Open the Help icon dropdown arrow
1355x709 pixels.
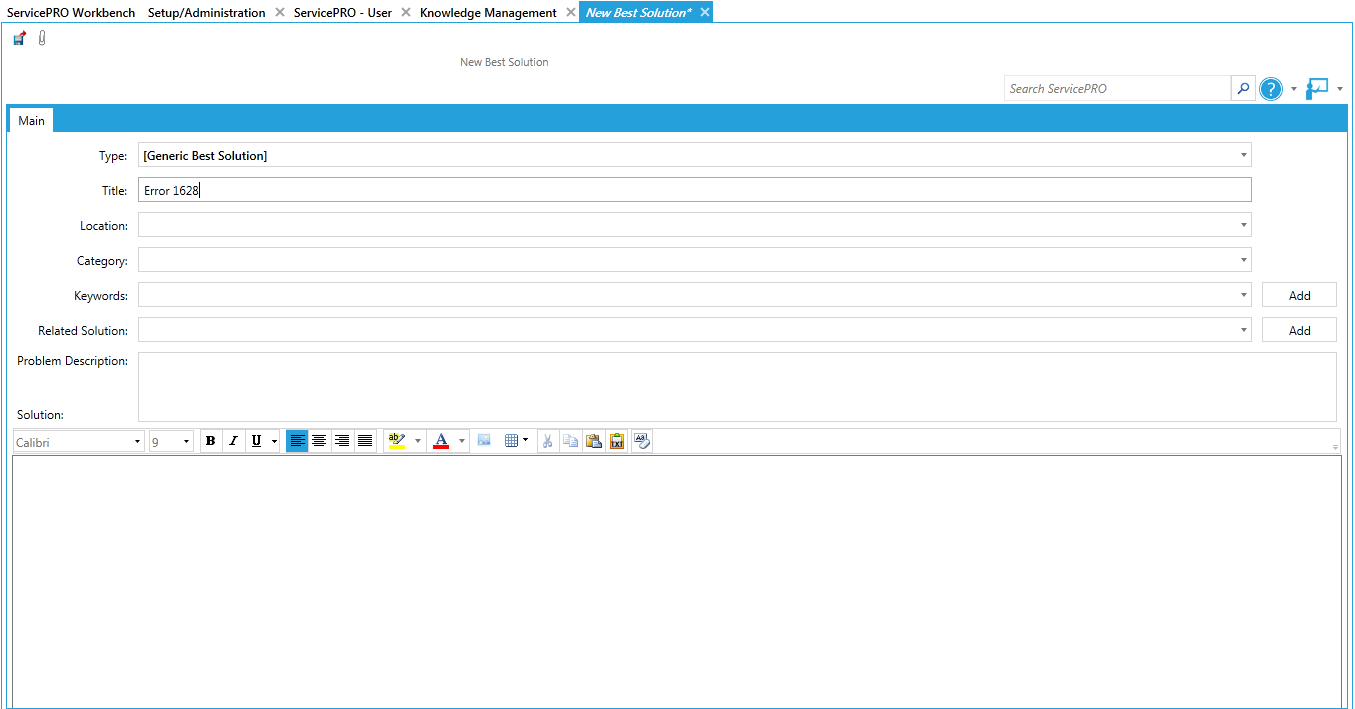coord(1293,89)
